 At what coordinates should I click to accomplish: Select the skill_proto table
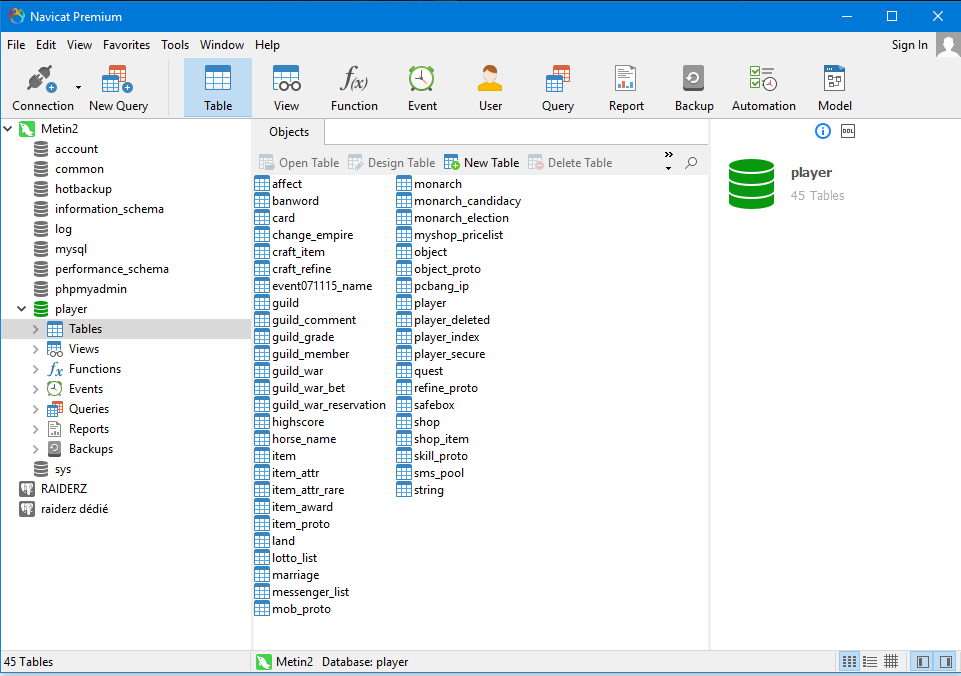441,456
